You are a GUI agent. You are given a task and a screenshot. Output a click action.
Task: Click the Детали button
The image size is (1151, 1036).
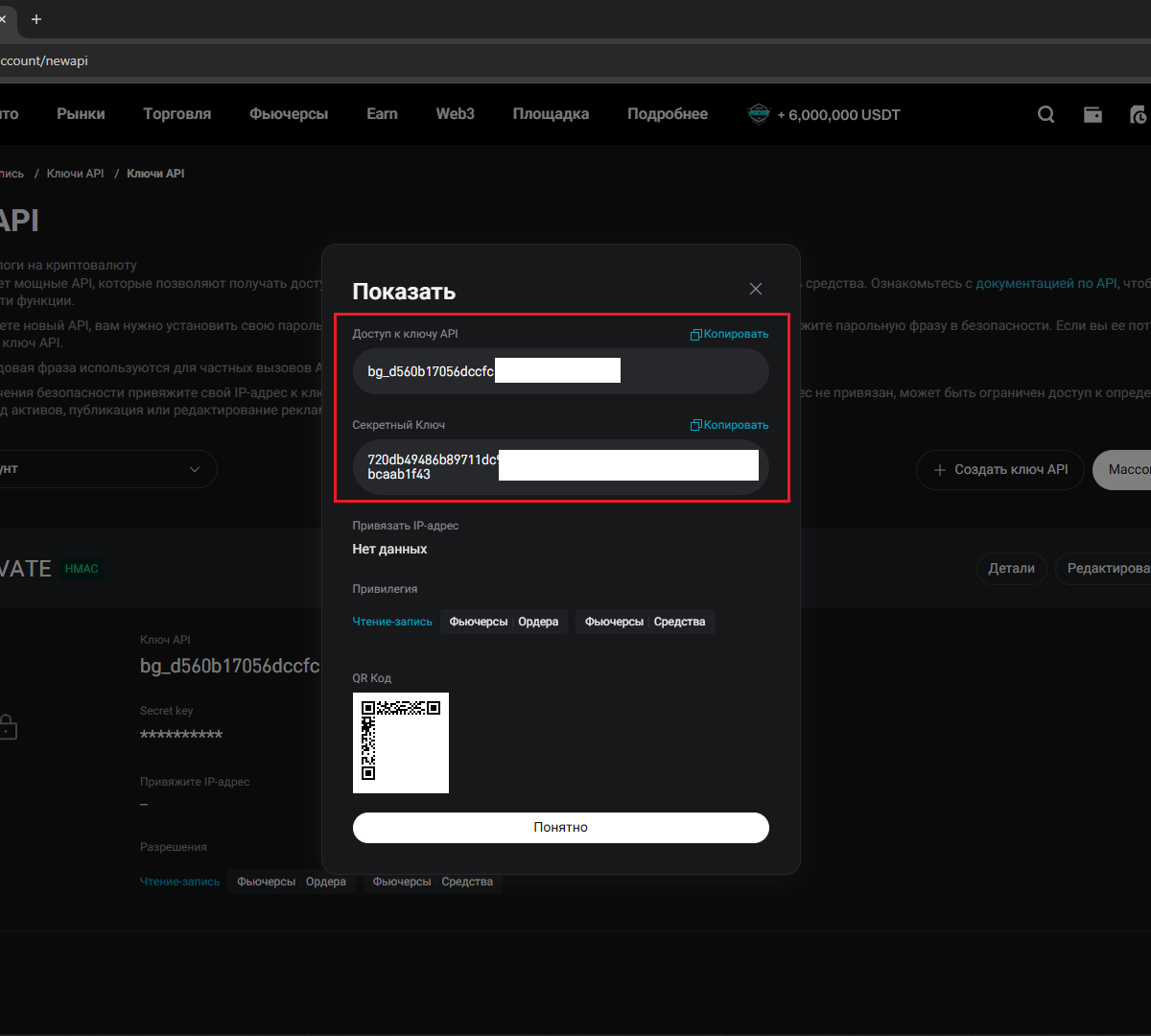1012,568
